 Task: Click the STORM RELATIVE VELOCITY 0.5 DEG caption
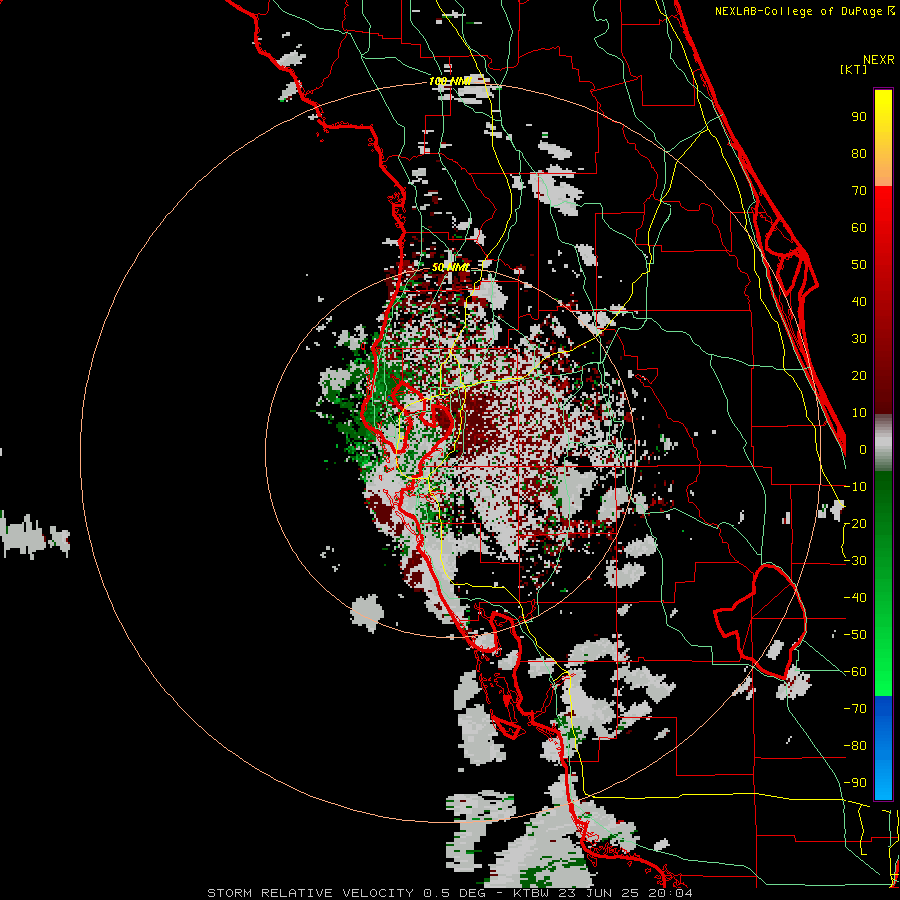tap(346, 893)
